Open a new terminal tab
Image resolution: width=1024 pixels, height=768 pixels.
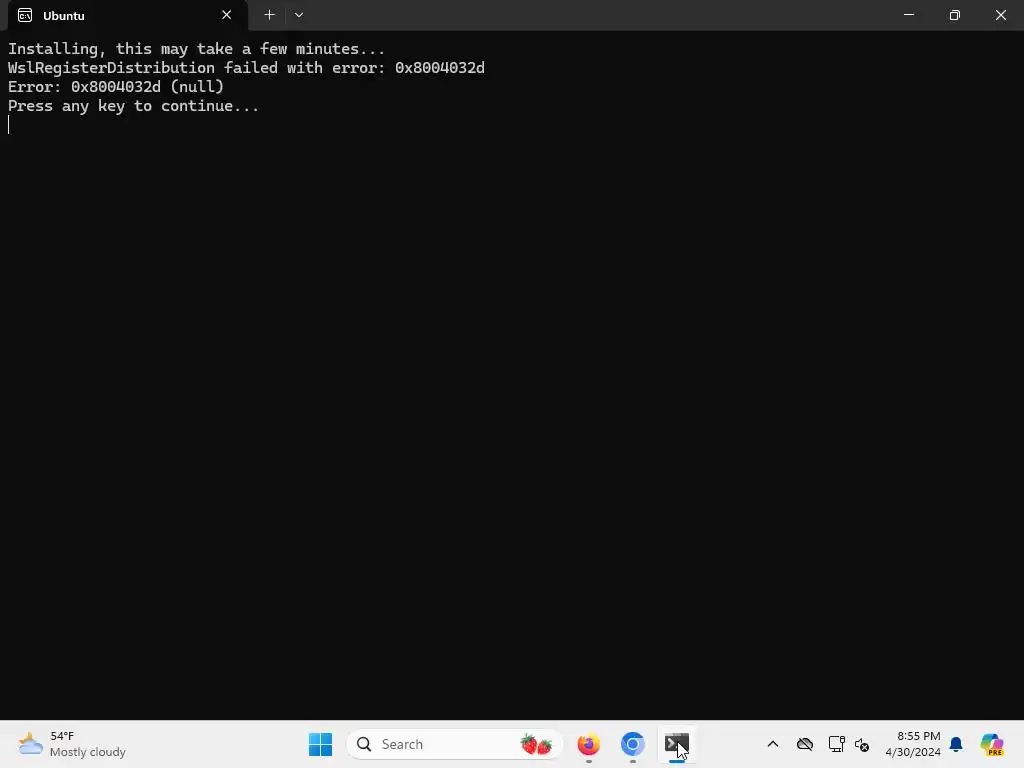[269, 15]
